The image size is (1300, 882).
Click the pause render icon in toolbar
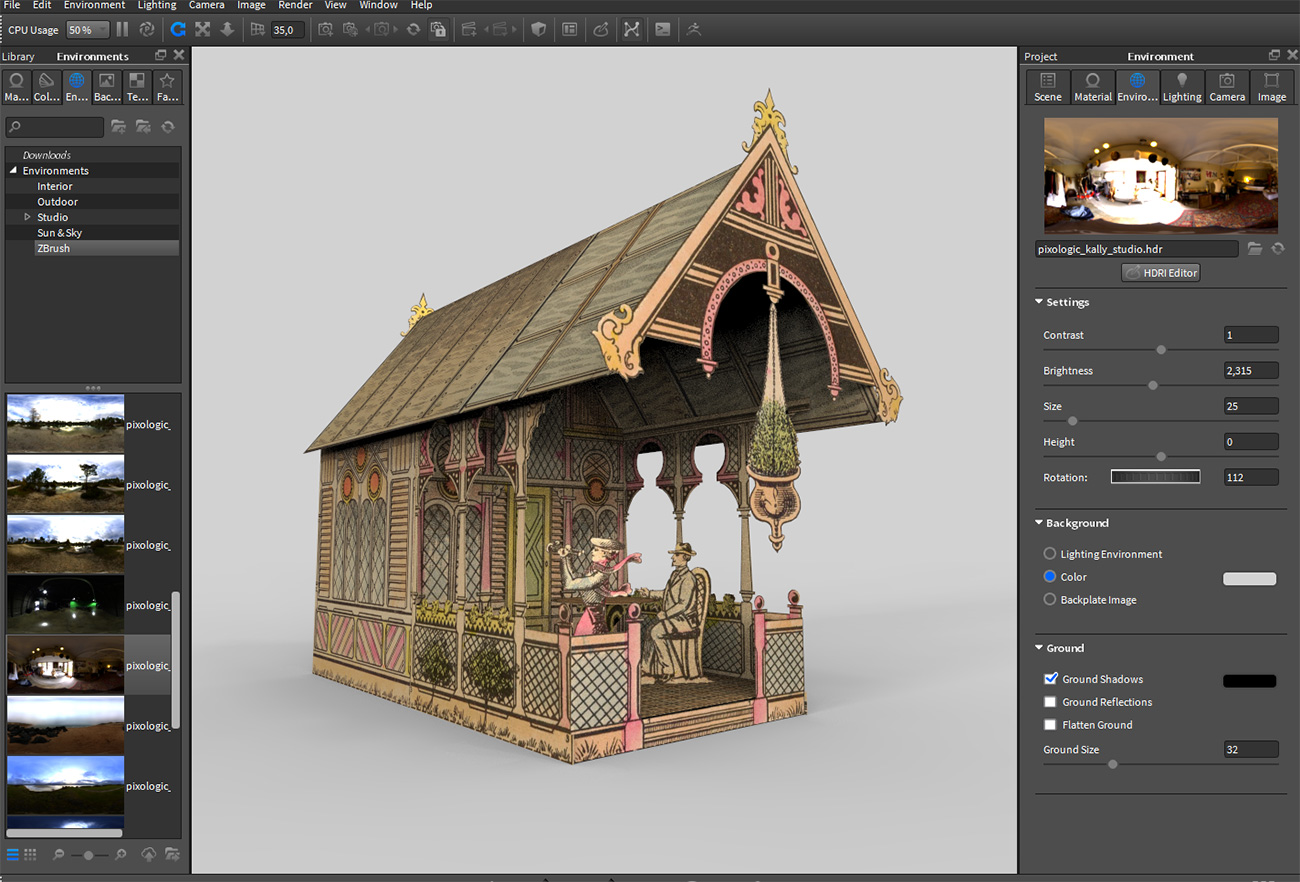point(122,30)
